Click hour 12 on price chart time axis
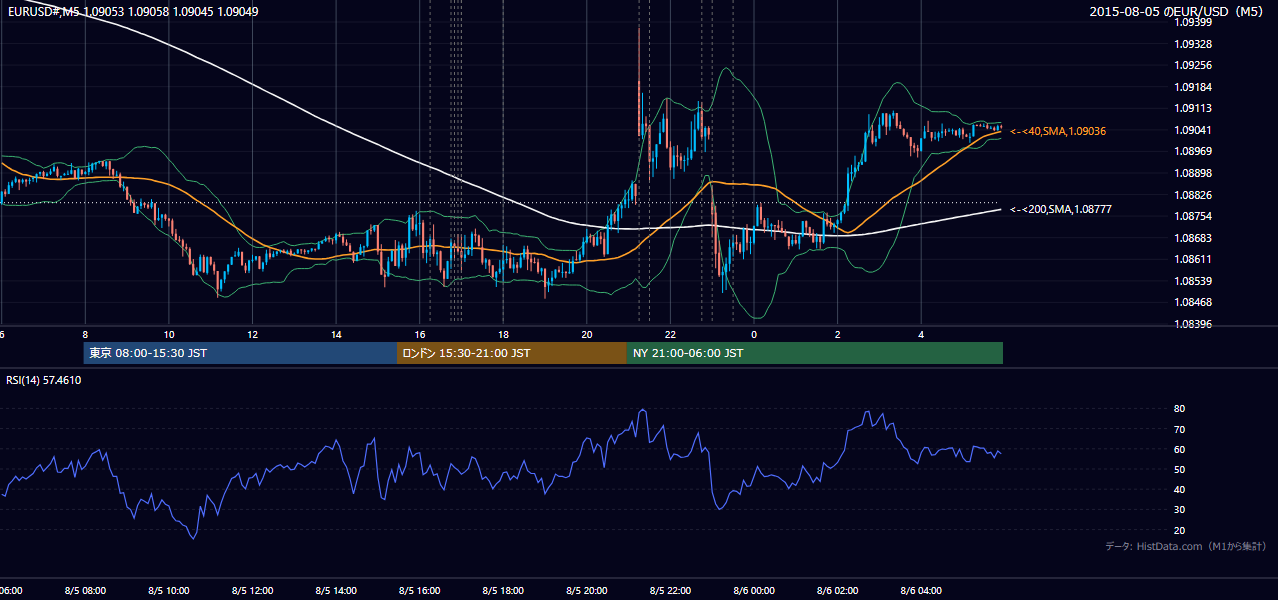1278x600 pixels. pyautogui.click(x=253, y=334)
